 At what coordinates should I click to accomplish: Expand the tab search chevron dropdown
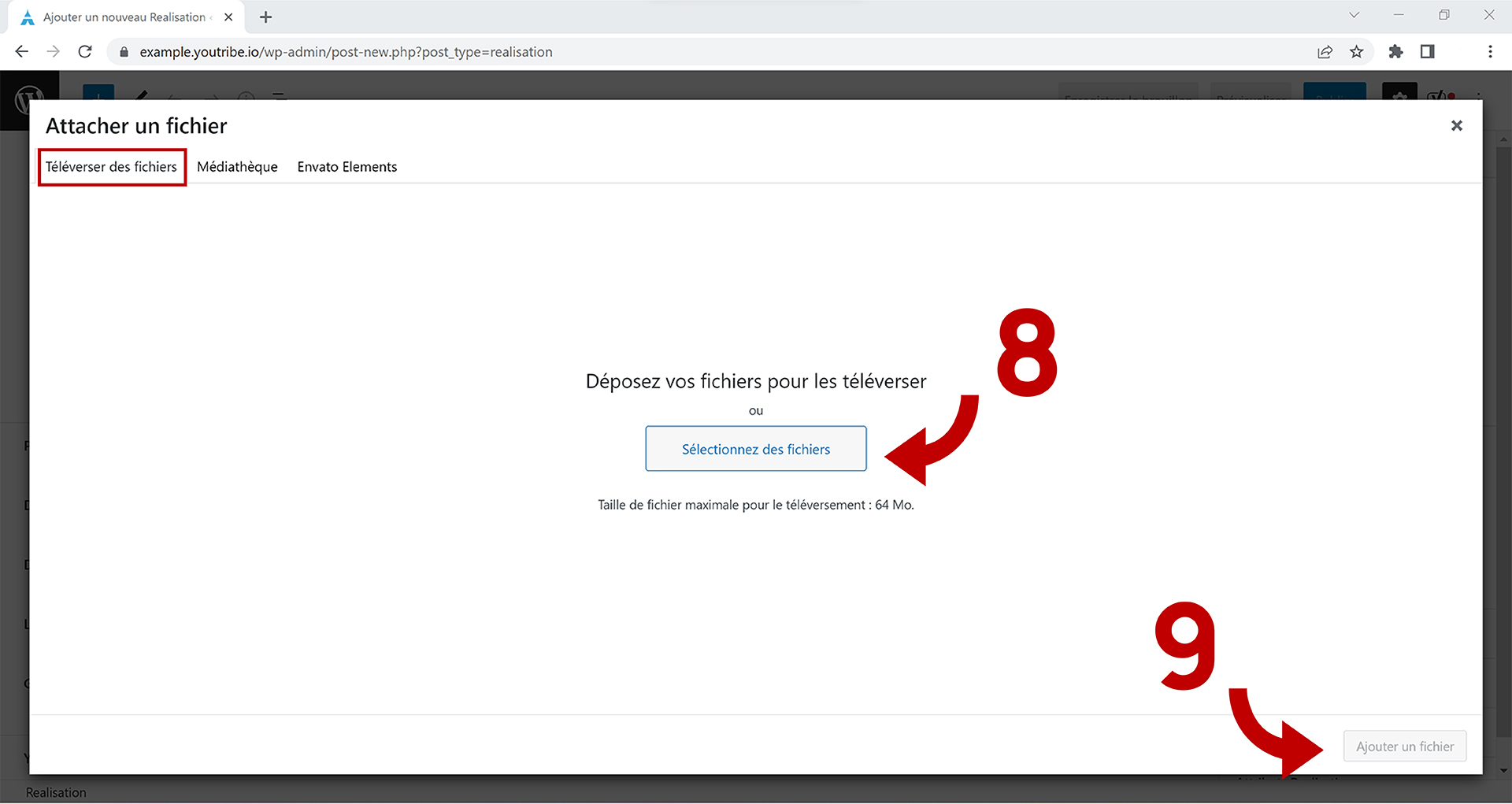click(1354, 15)
